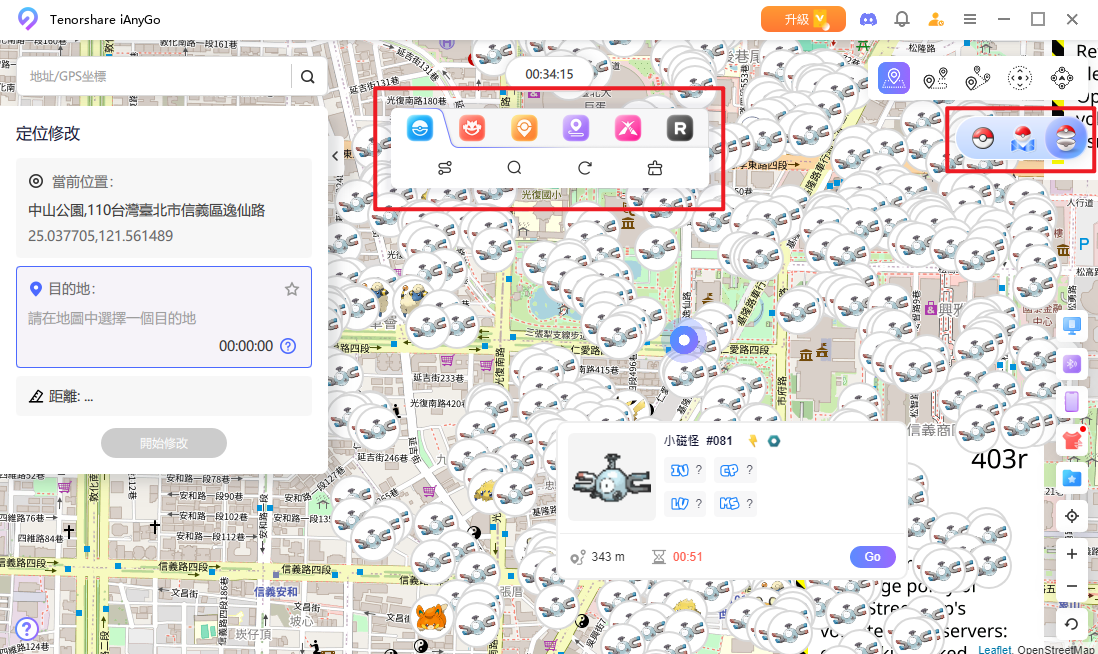Click the purple Bluetooth icon
Viewport: 1098px width, 654px height.
(x=1071, y=363)
